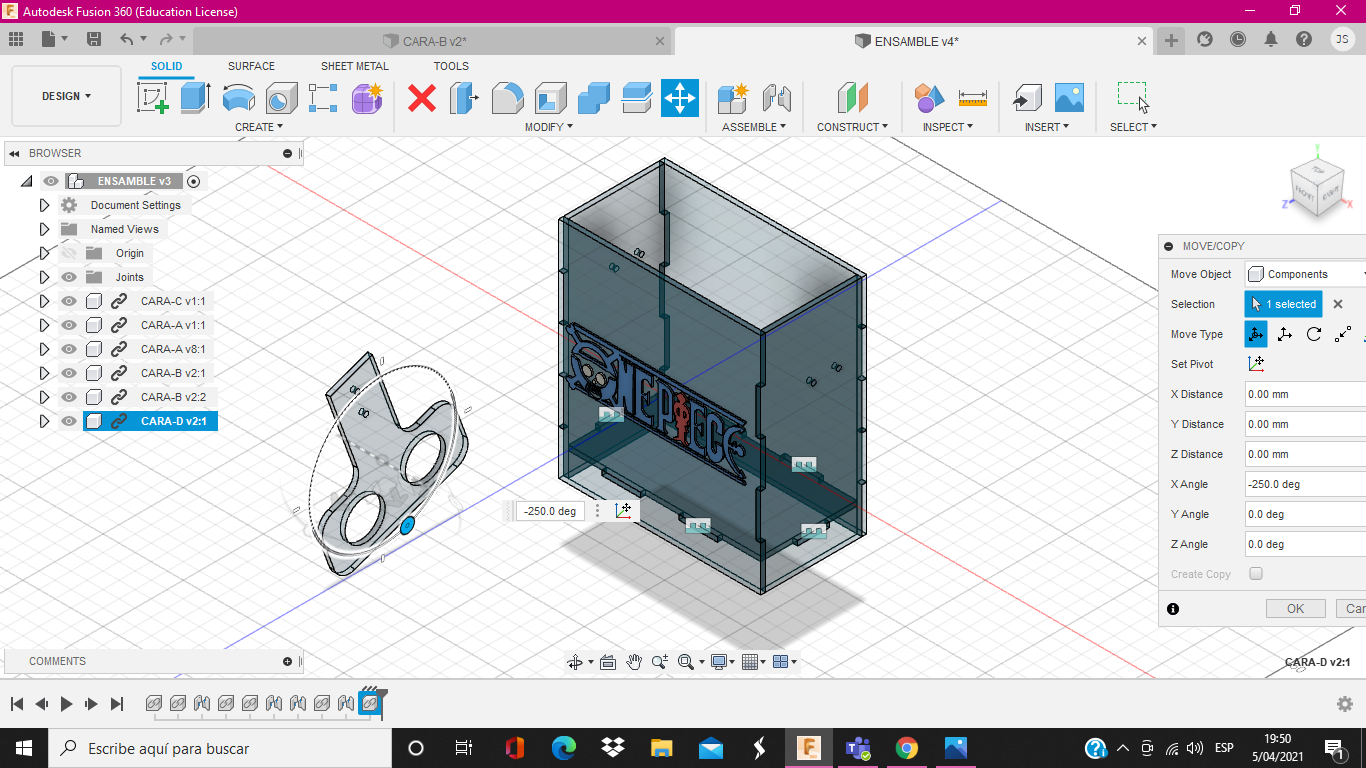Expand the CARA-D v2:1 tree node
This screenshot has width=1366, height=768.
pos(44,421)
